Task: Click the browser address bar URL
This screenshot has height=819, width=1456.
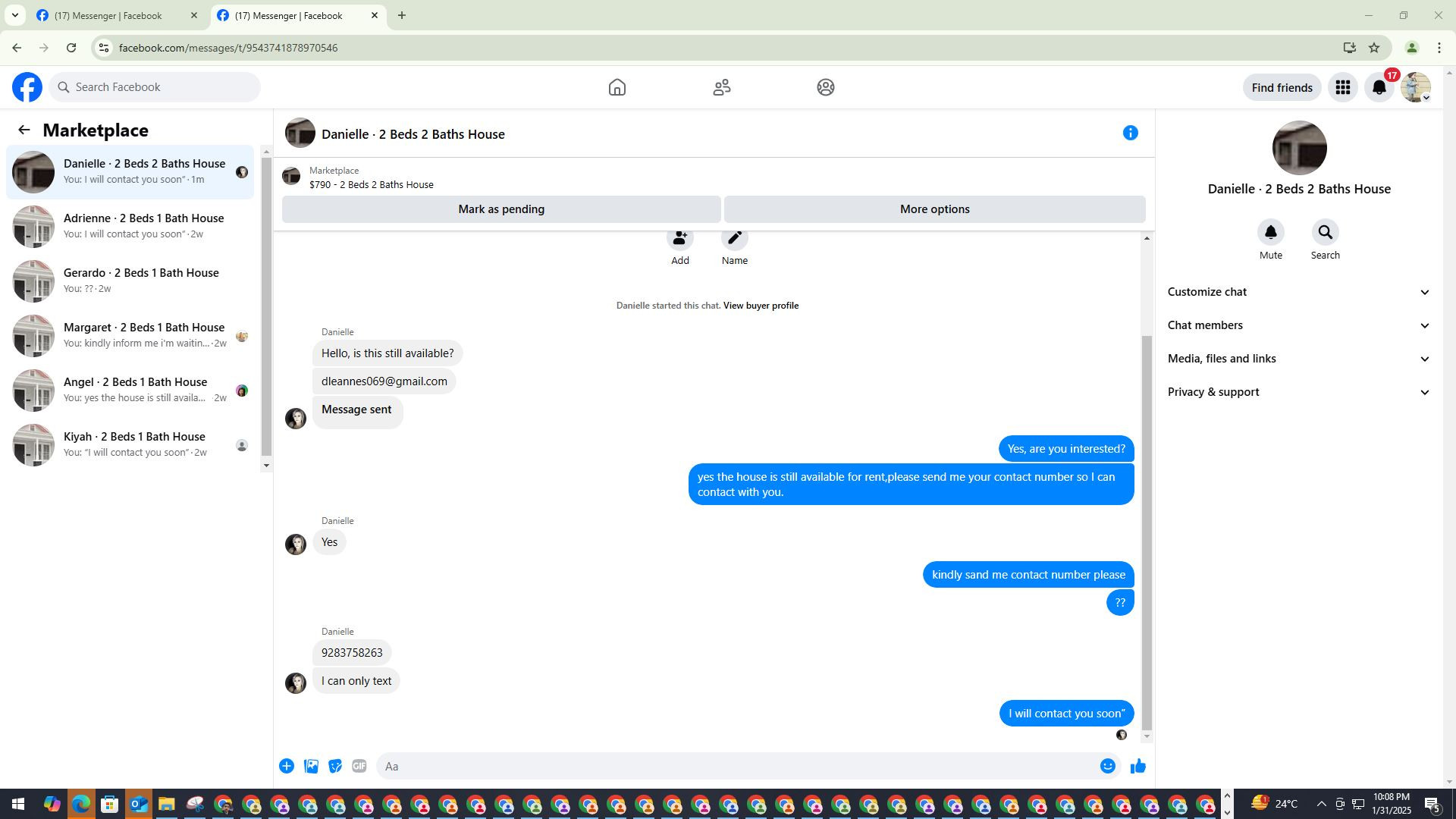Action: [x=228, y=49]
